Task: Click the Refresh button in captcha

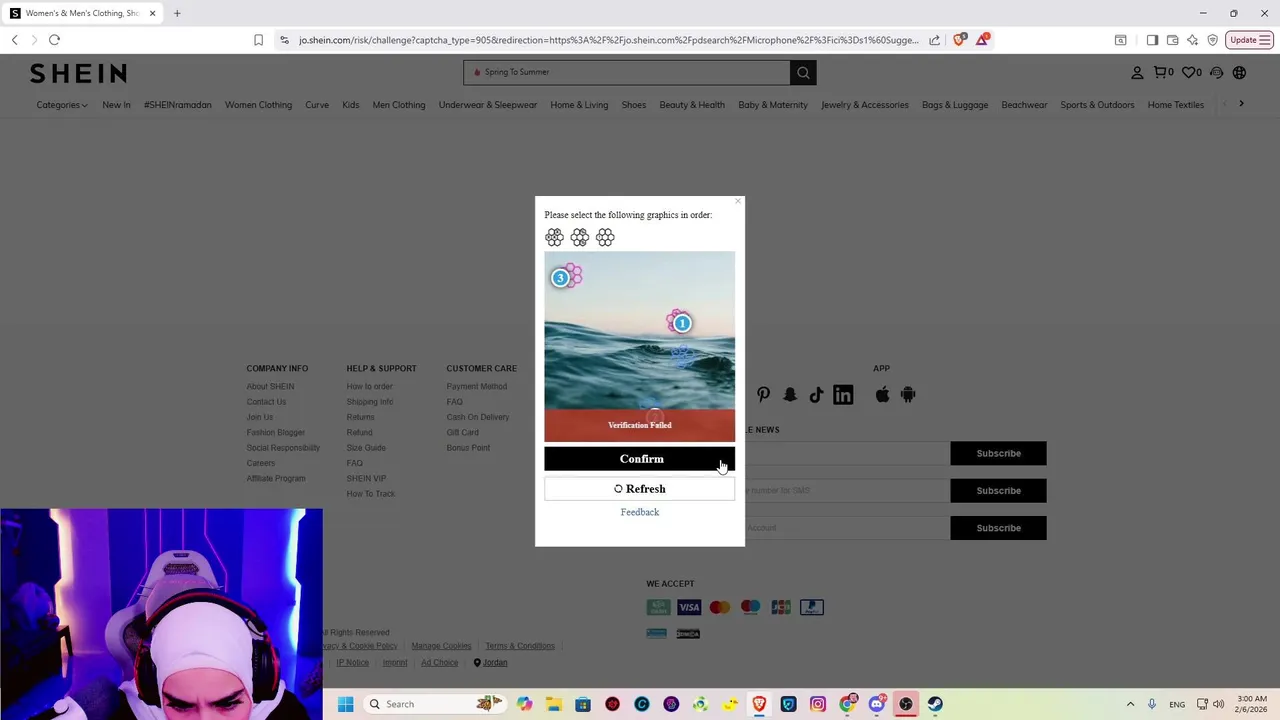Action: (640, 489)
